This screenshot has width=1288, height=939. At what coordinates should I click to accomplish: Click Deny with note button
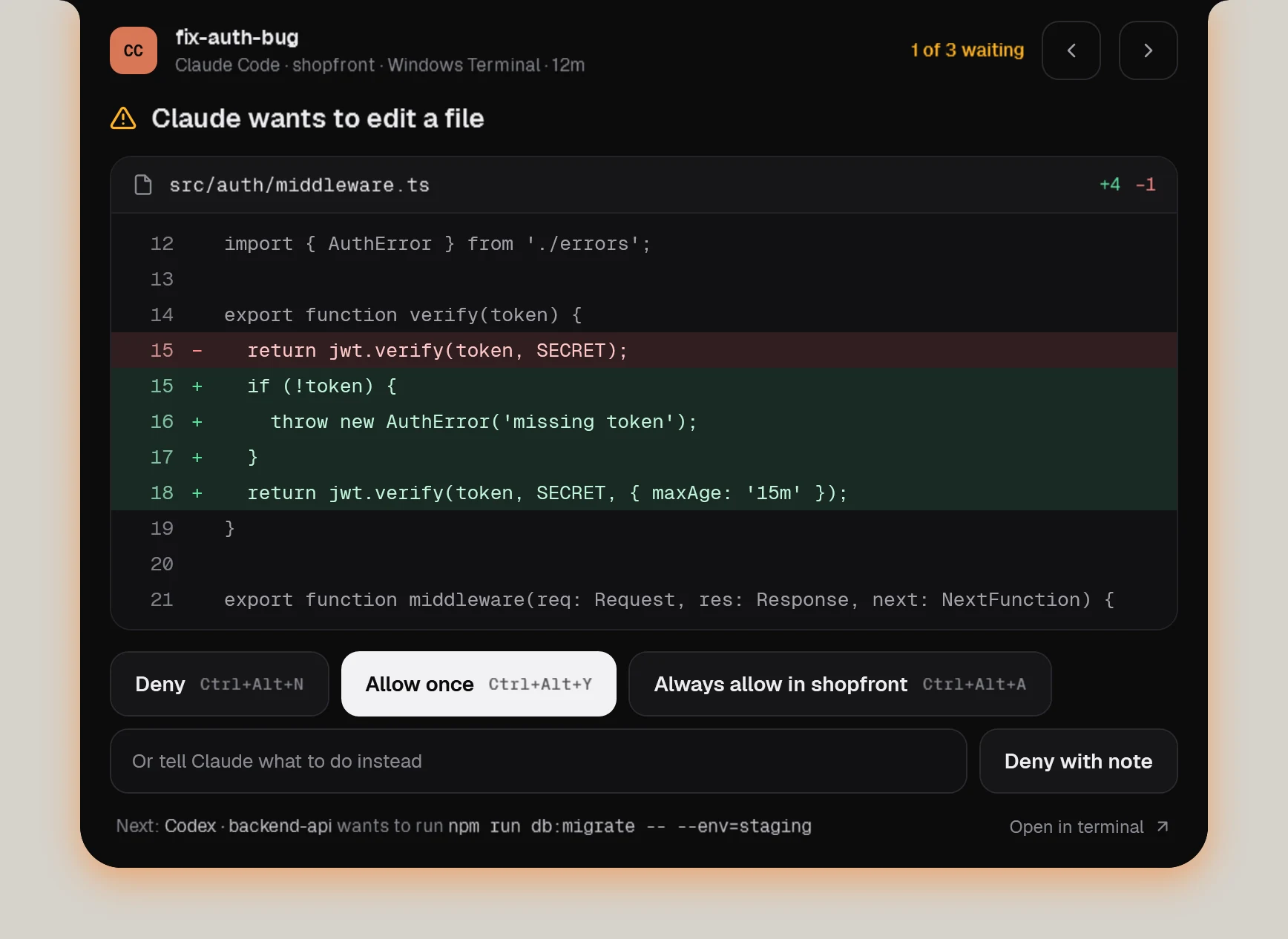click(1078, 761)
